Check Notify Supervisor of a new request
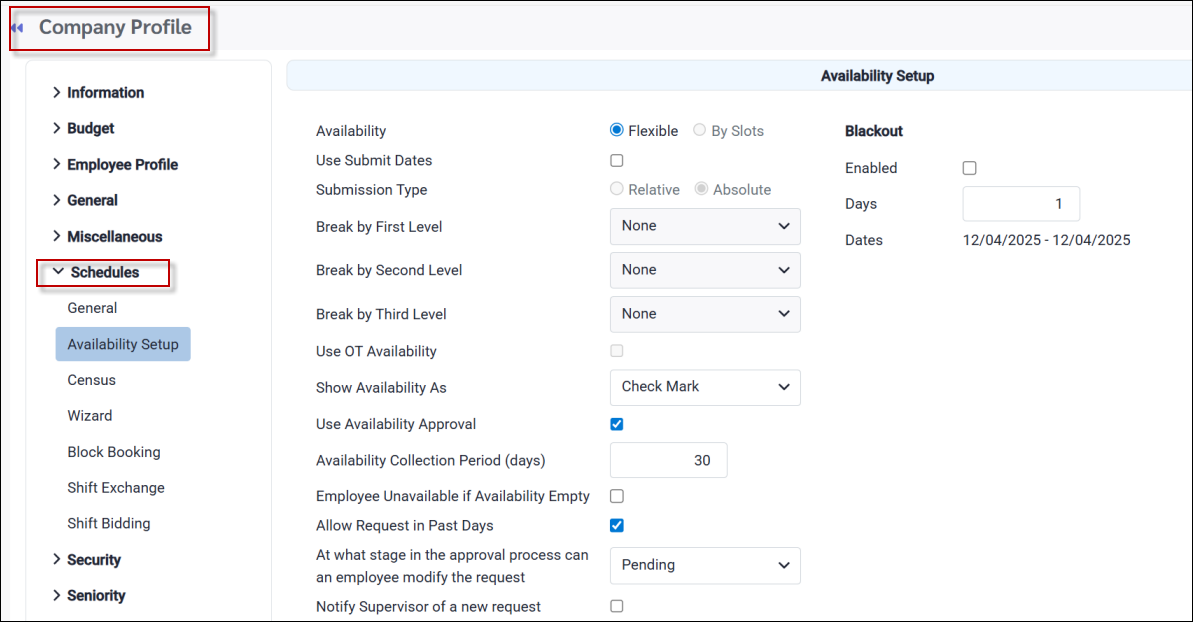The width and height of the screenshot is (1193, 622). 617,606
